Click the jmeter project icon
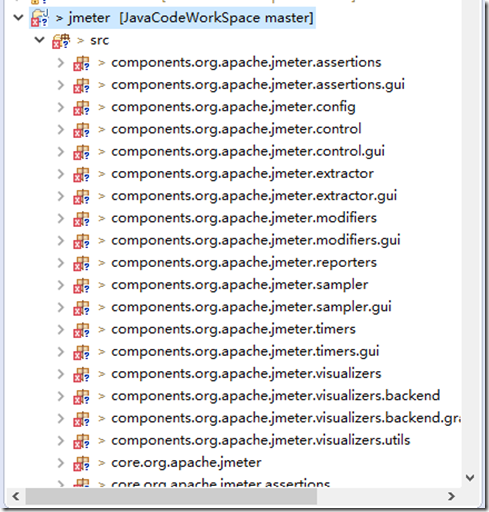This screenshot has width=489, height=512. coord(40,18)
